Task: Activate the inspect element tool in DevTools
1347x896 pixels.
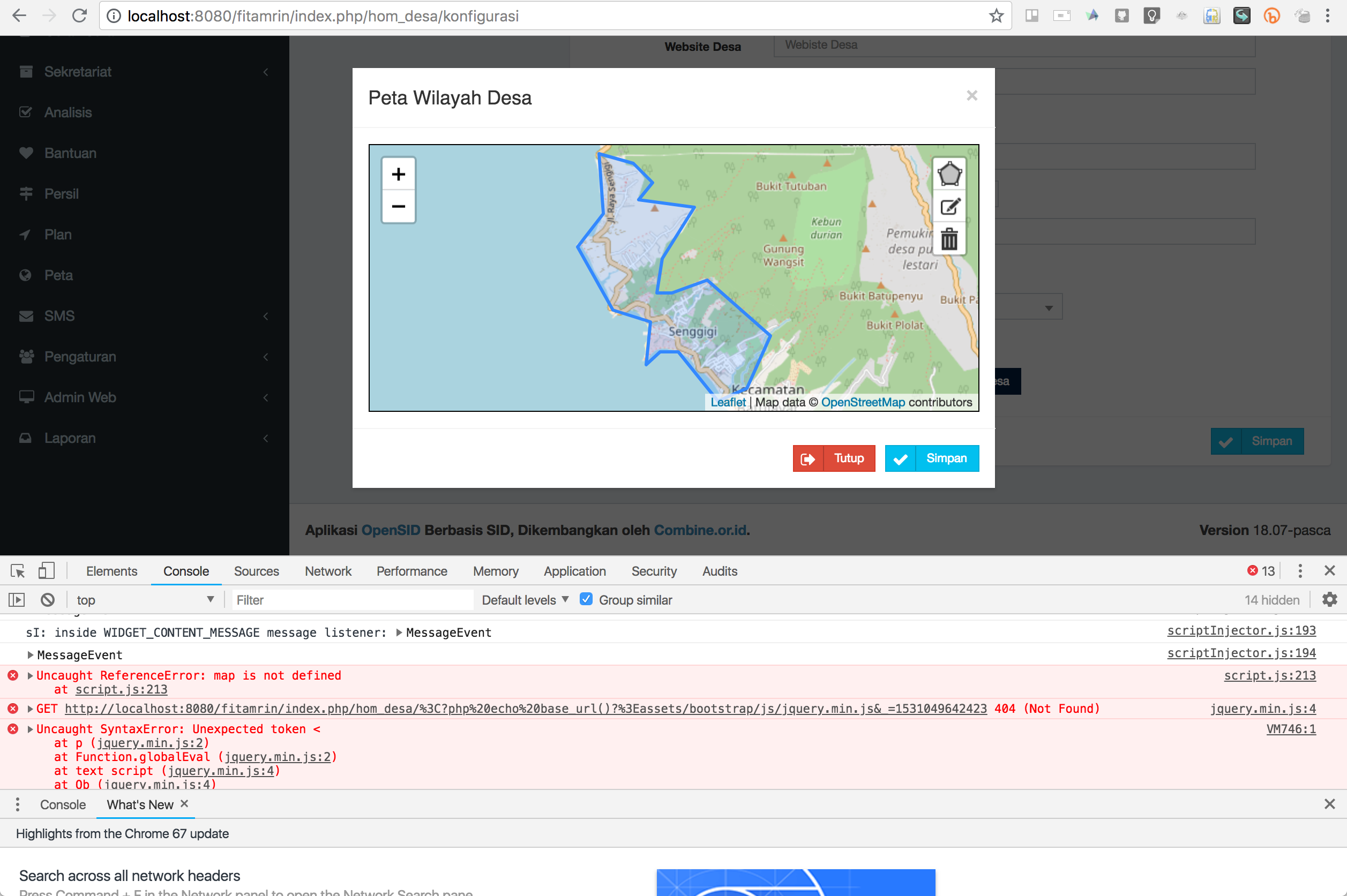Action: tap(18, 570)
